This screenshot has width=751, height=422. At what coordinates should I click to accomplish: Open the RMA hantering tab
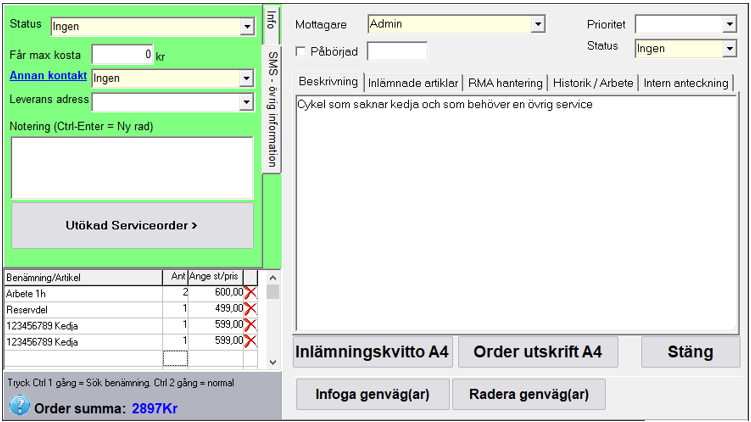505,83
